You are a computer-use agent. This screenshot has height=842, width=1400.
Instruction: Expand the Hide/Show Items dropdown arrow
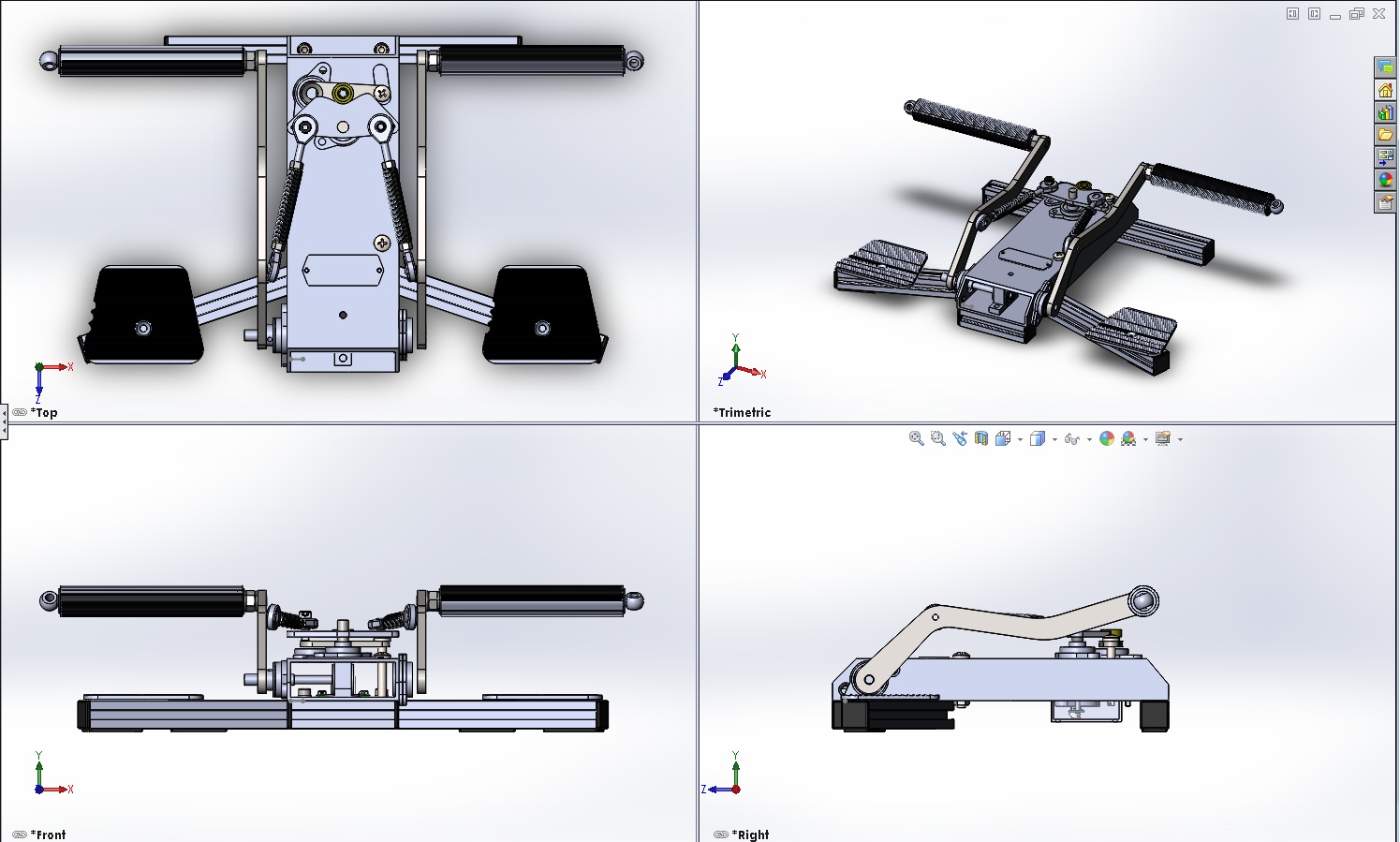[x=1089, y=439]
